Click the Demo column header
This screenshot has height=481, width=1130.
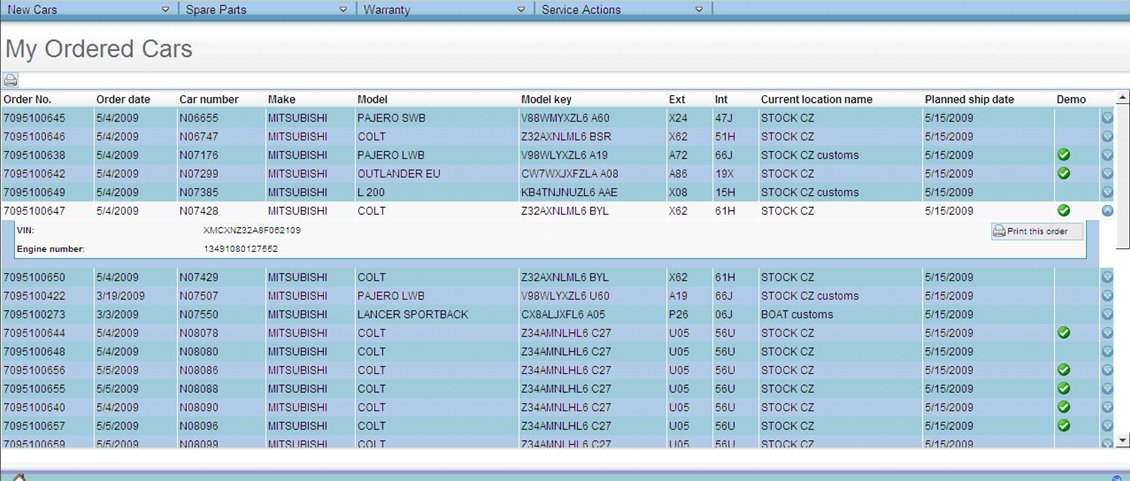[1071, 100]
